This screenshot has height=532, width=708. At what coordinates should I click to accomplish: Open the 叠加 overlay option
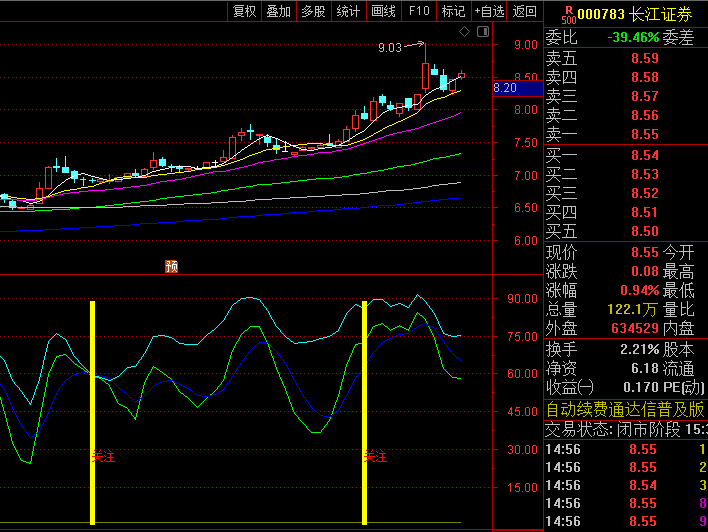(x=278, y=11)
